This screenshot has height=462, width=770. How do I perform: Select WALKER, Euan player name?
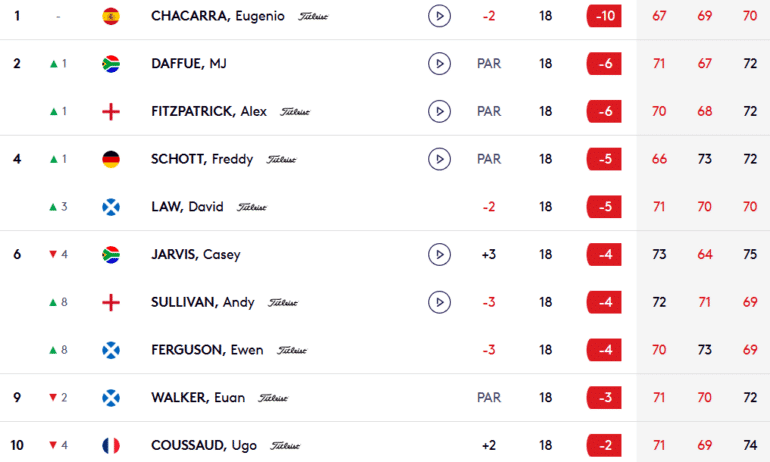198,398
